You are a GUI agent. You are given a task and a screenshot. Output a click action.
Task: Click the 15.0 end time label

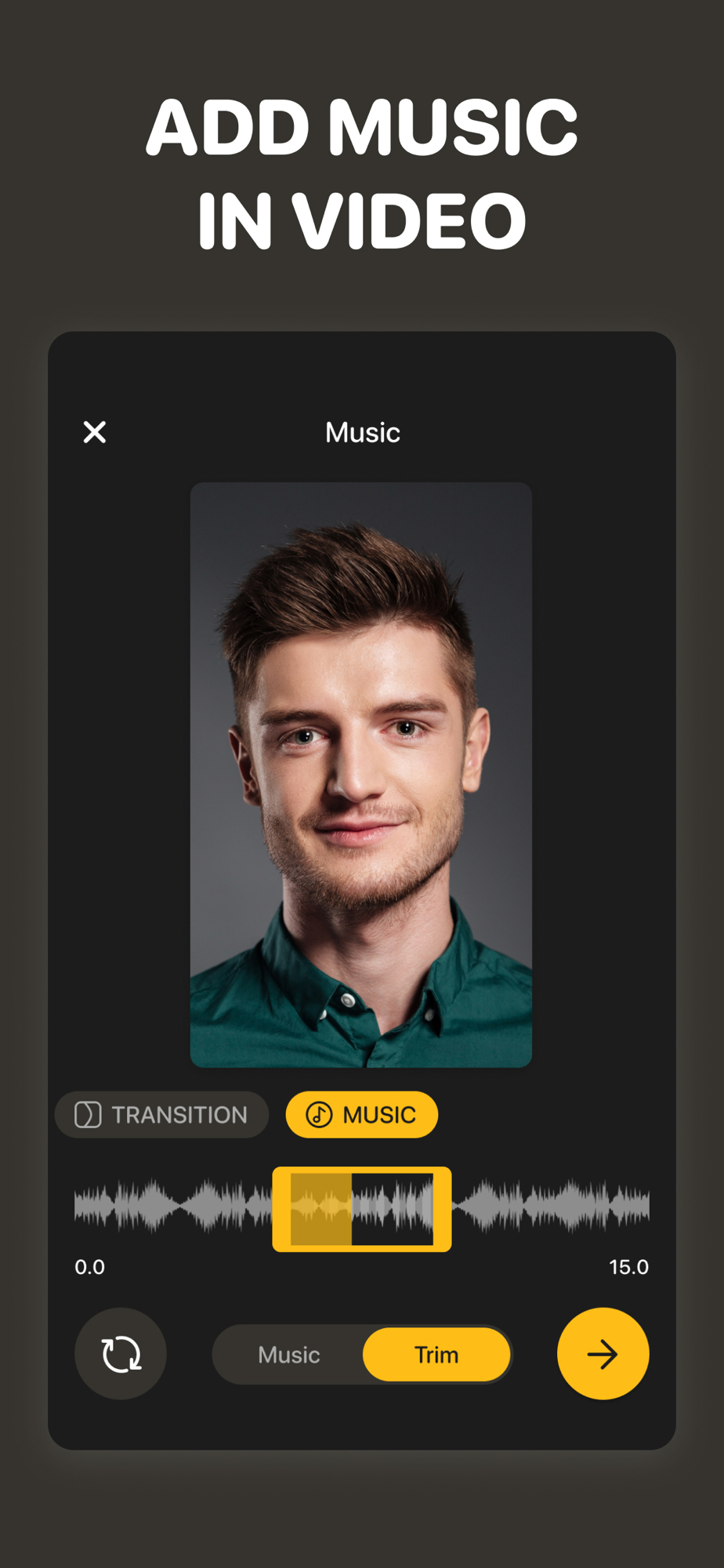[x=628, y=1267]
